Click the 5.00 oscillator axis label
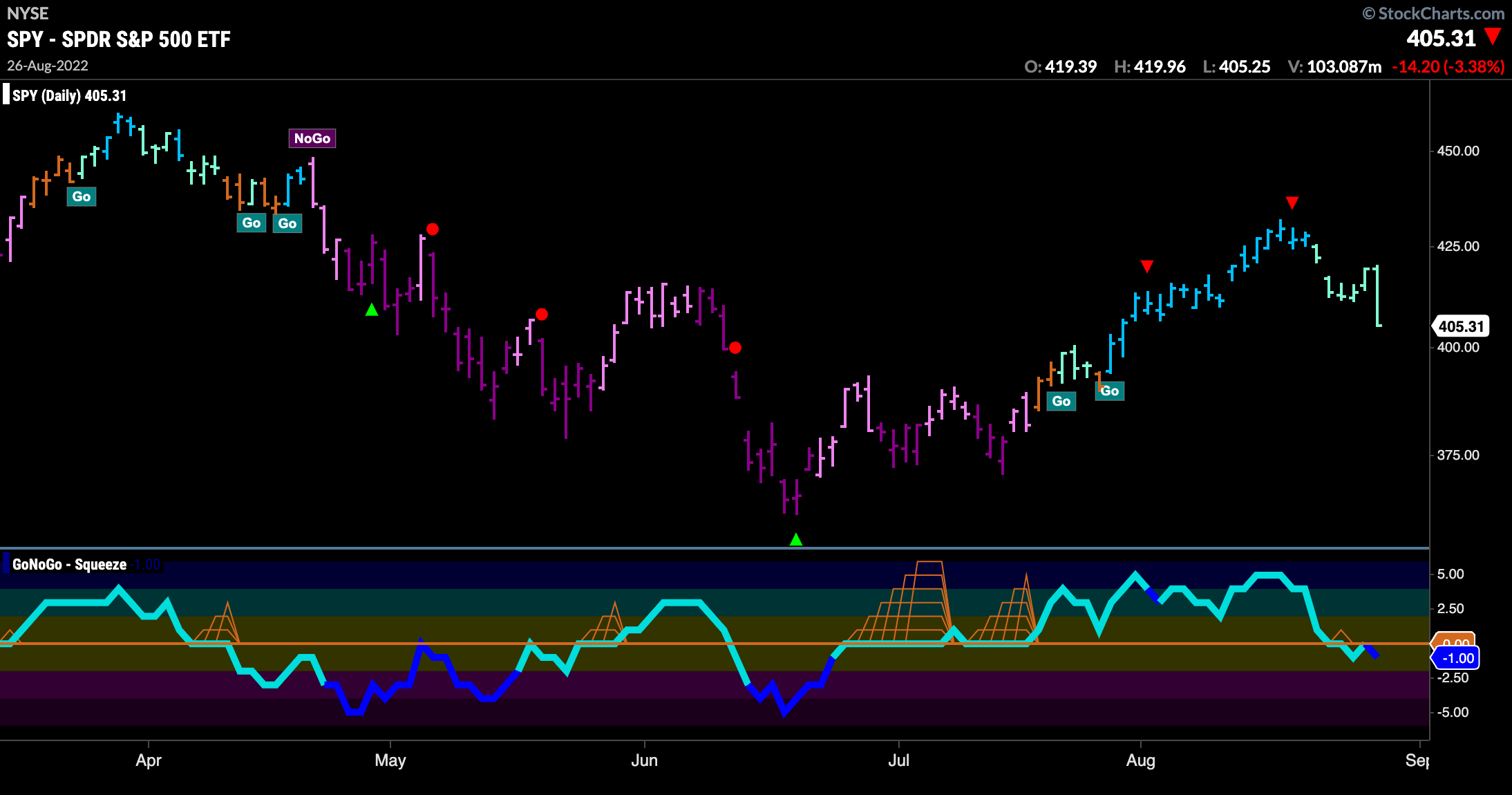Screen dimensions: 1512x795 (1450, 574)
